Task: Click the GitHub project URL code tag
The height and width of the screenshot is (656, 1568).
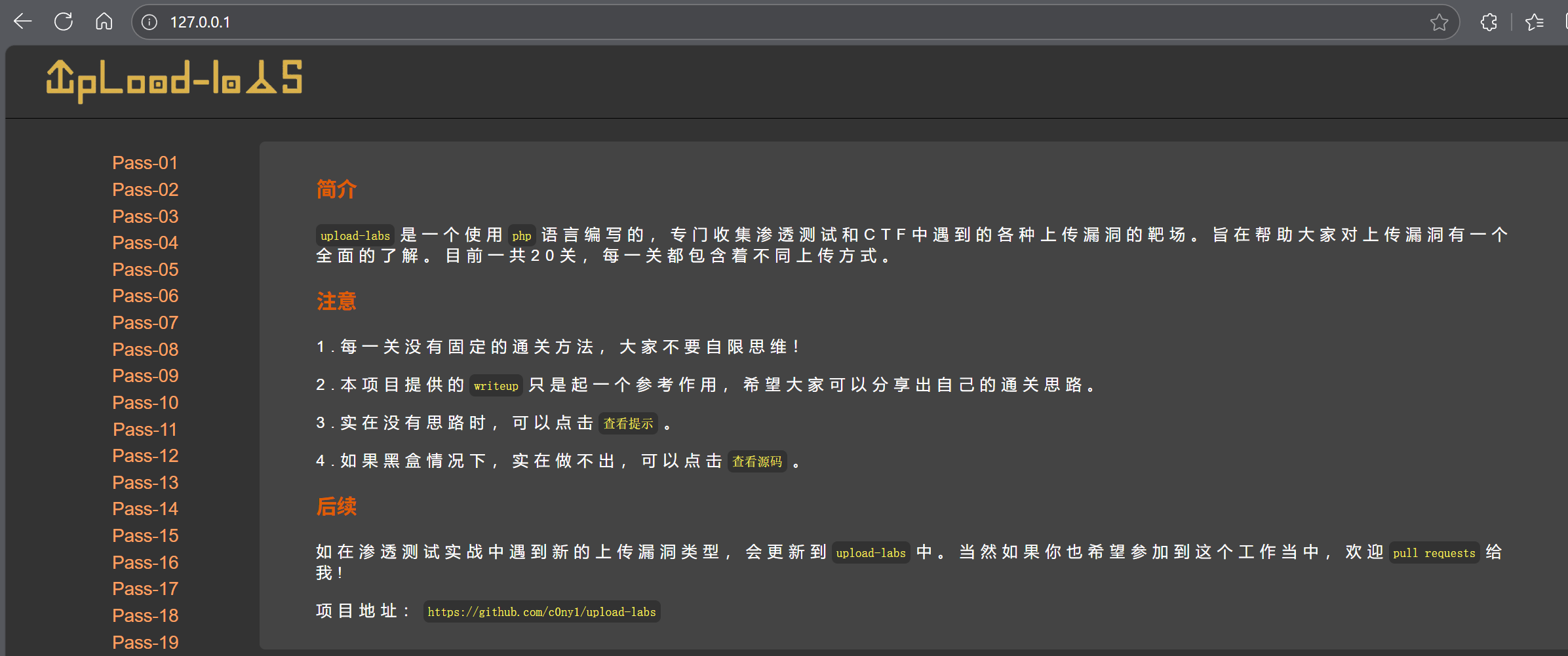Action: coord(541,611)
